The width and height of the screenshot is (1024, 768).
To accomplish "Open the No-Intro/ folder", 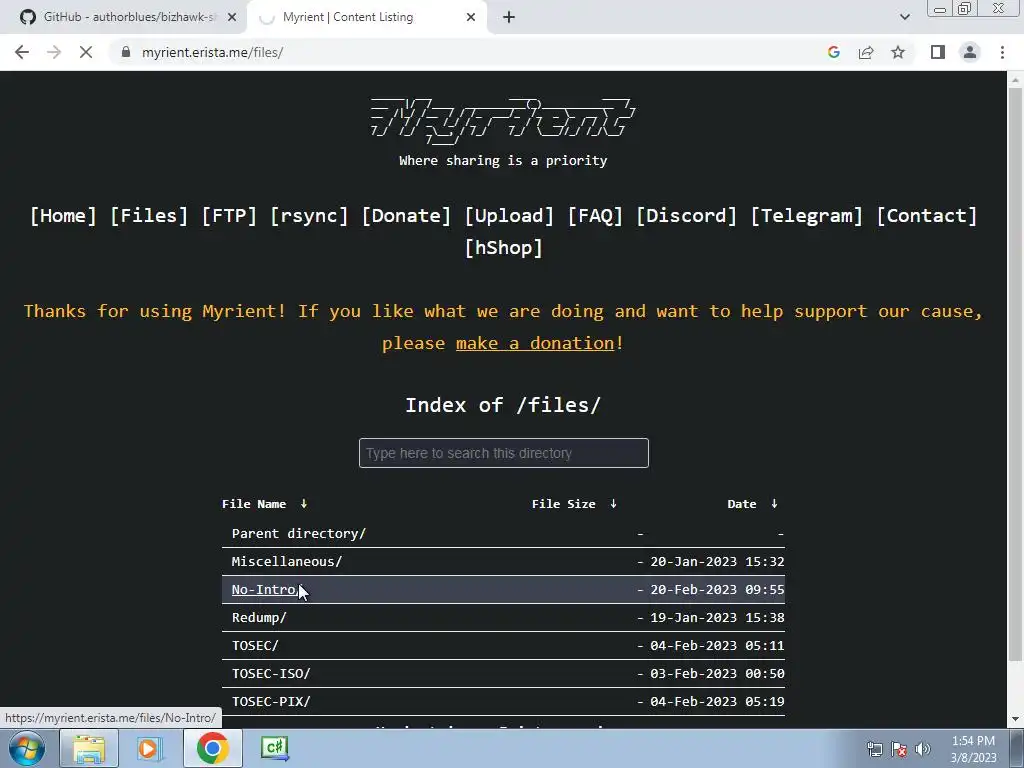I will (268, 590).
